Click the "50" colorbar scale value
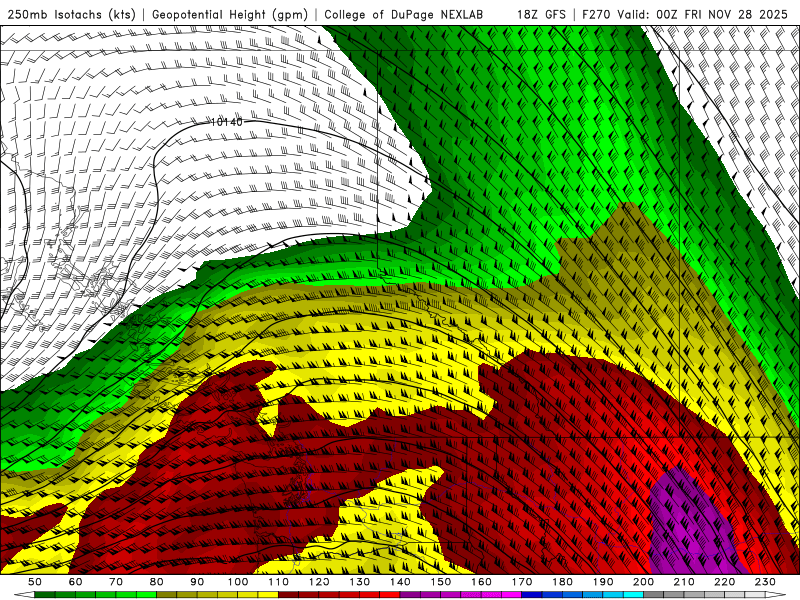800x600 pixels. tap(35, 582)
